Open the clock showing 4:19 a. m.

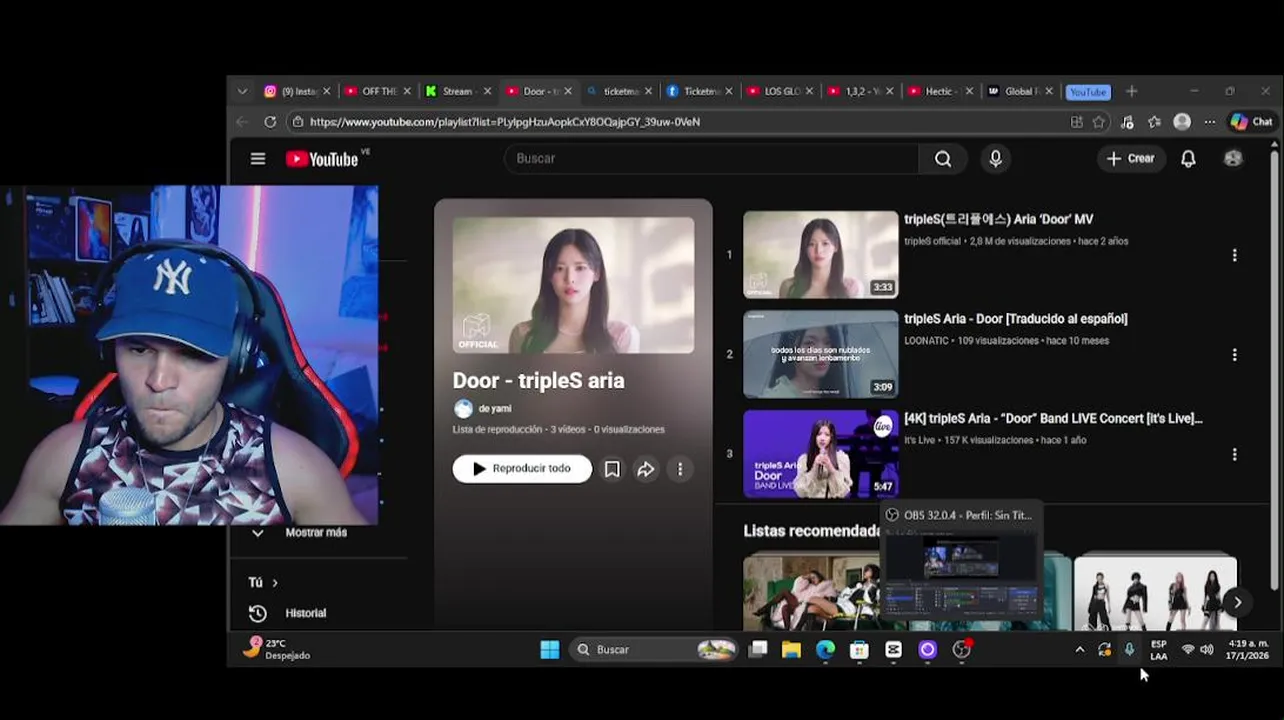(1247, 650)
